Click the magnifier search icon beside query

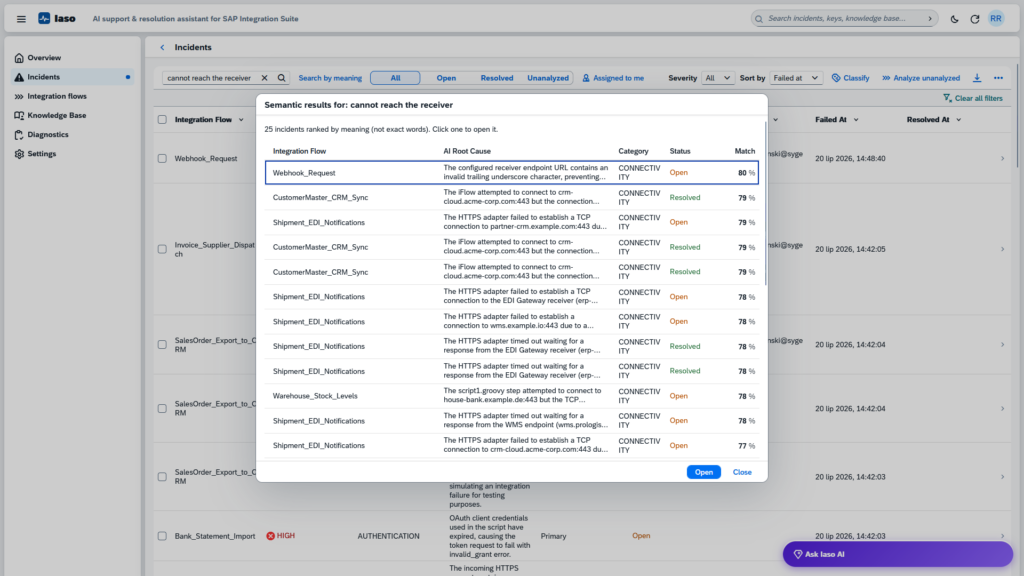[281, 78]
